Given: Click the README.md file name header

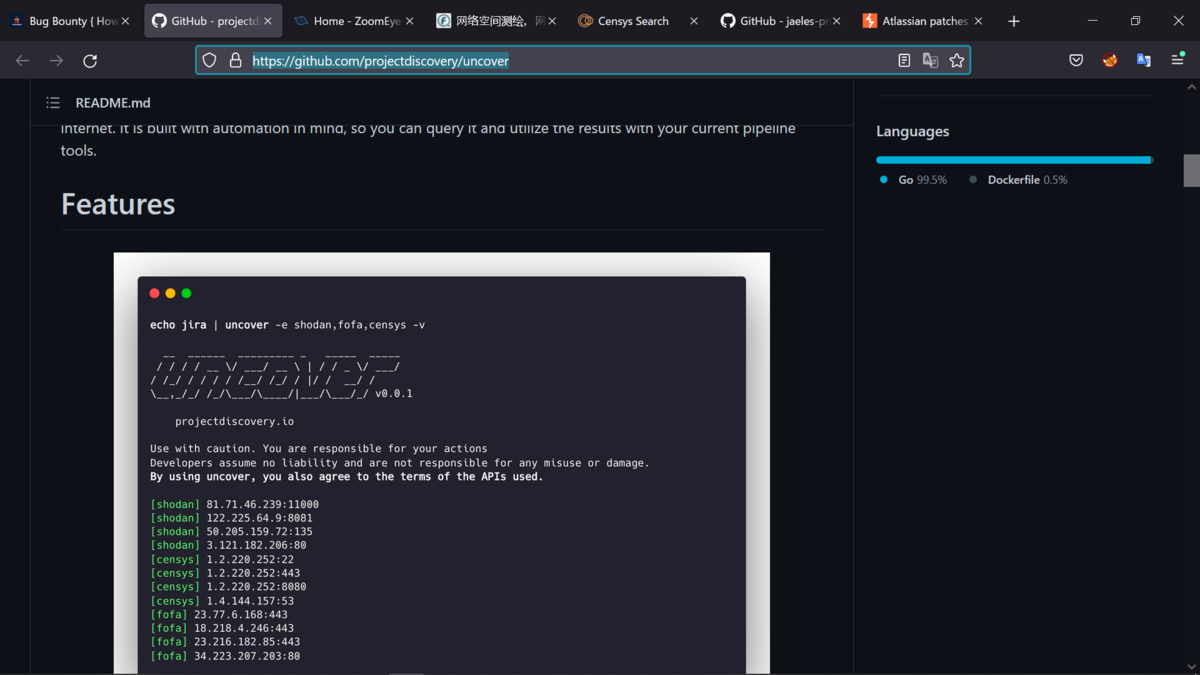Looking at the screenshot, I should (113, 103).
